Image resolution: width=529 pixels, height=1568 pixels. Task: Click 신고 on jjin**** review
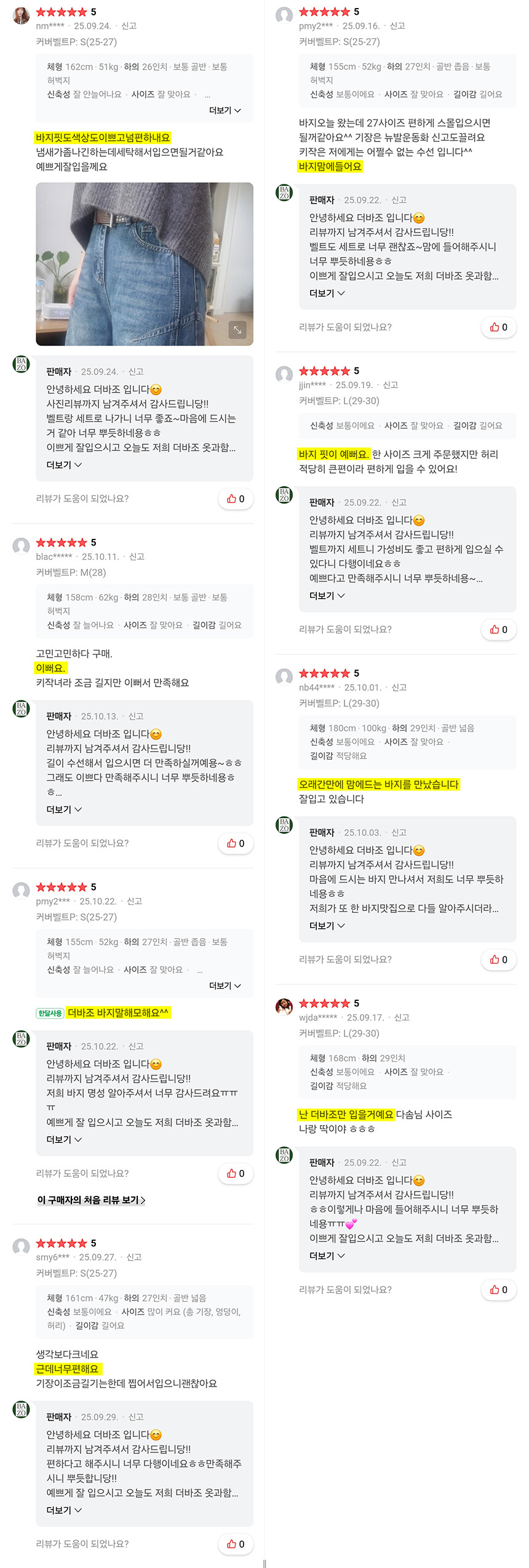tap(391, 385)
